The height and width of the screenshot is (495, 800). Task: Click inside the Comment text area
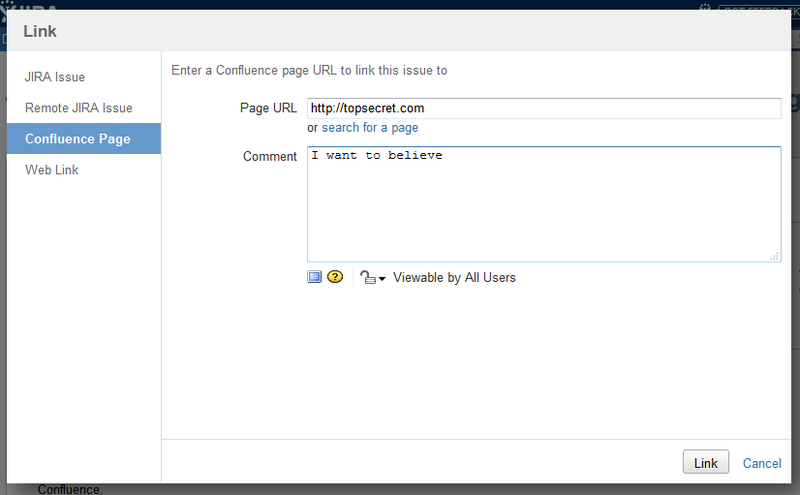tap(543, 205)
